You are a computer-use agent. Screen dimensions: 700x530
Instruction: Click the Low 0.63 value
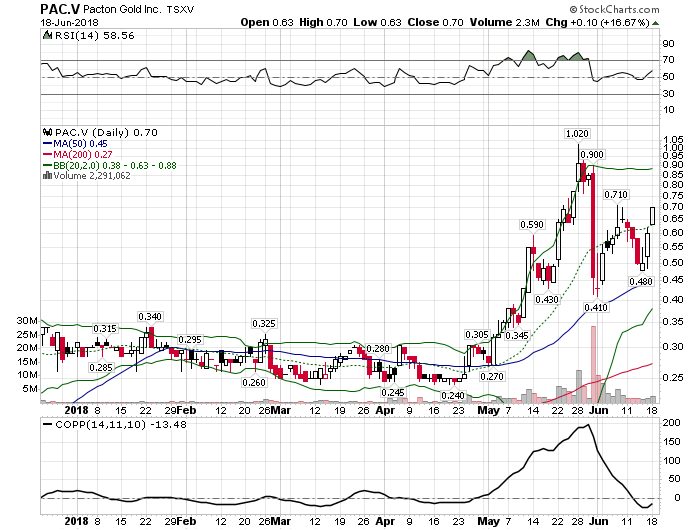pos(378,22)
